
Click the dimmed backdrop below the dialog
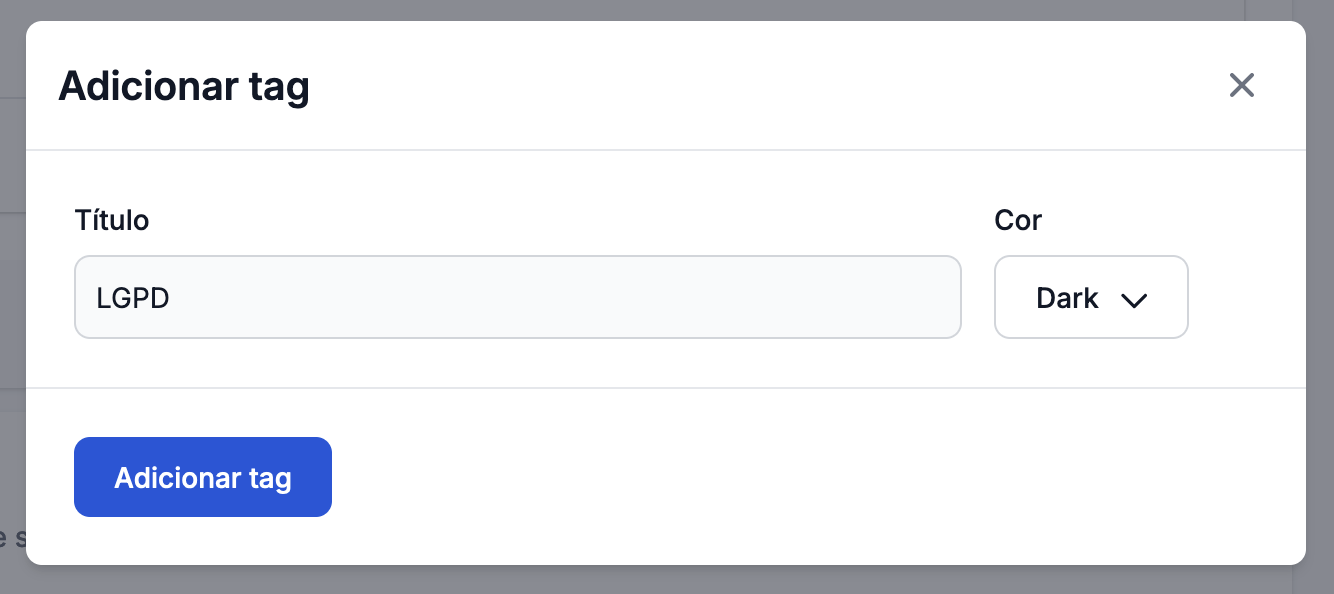(x=666, y=580)
